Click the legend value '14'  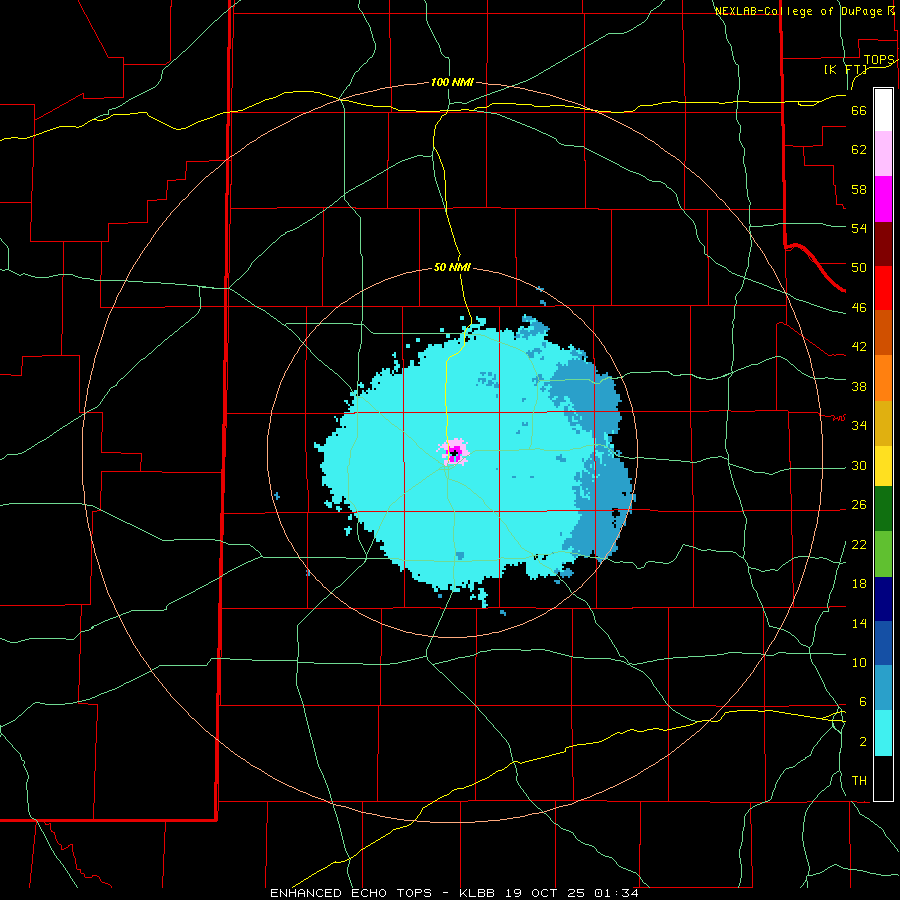(859, 623)
